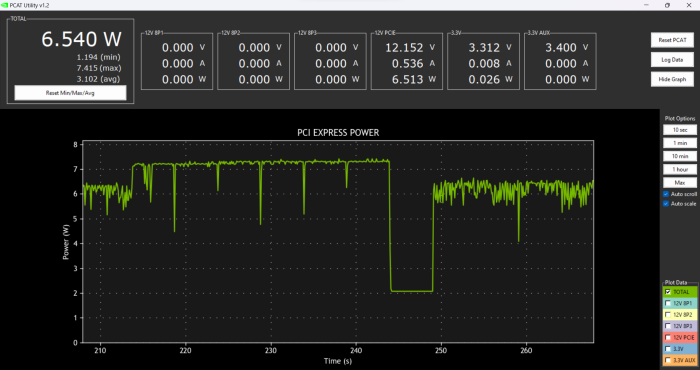Click Reset Min/Max/Avg button
Image resolution: width=700 pixels, height=370 pixels.
[x=70, y=93]
